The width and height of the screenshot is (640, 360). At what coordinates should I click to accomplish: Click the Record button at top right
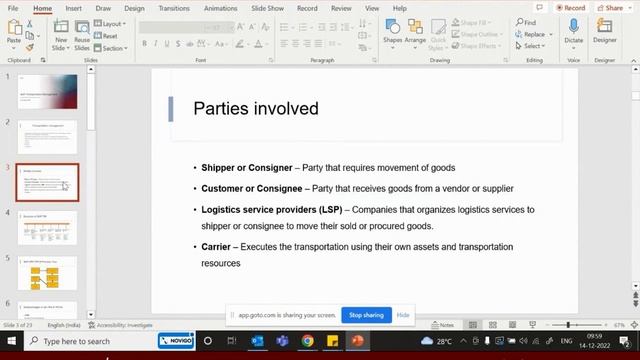click(571, 8)
